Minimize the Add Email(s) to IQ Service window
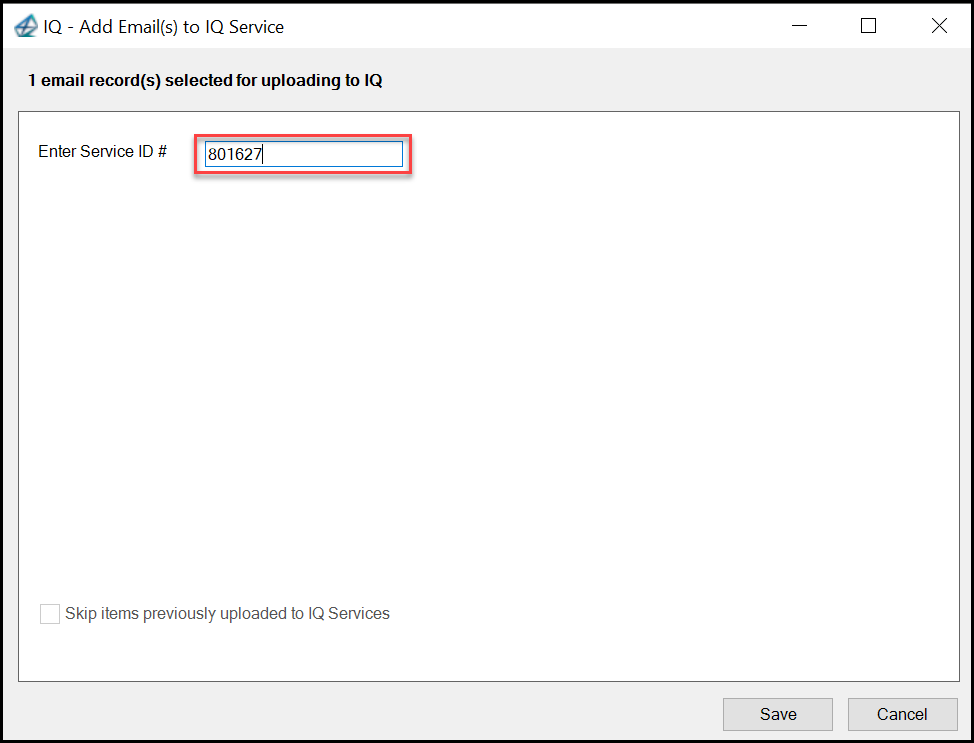The image size is (974, 743). coord(799,26)
